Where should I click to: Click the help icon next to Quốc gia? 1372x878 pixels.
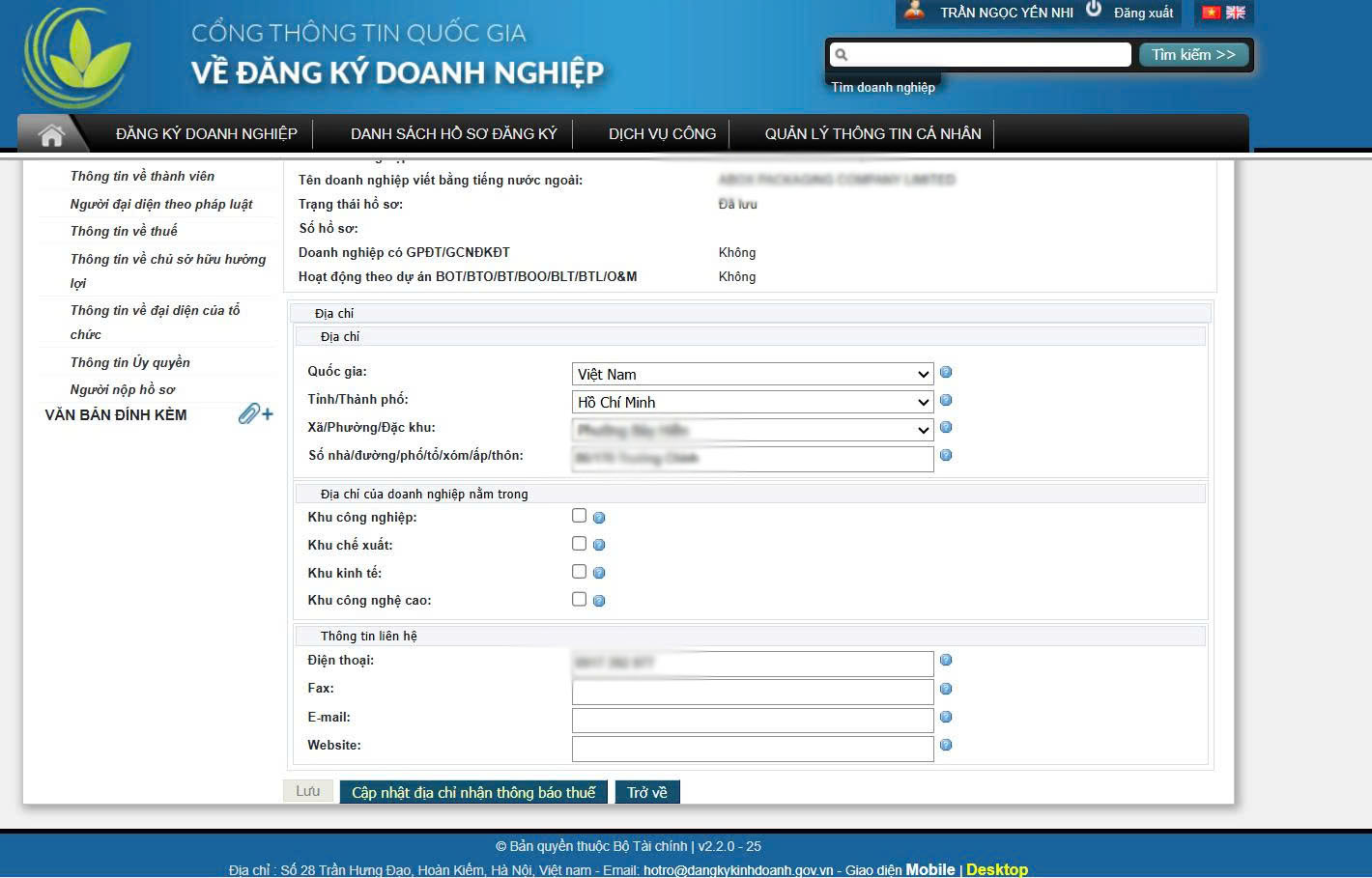click(946, 372)
